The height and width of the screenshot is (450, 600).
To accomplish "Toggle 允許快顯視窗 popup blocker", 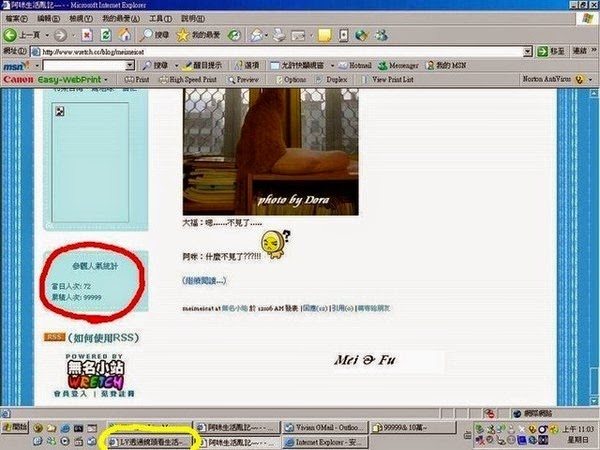I will click(297, 65).
